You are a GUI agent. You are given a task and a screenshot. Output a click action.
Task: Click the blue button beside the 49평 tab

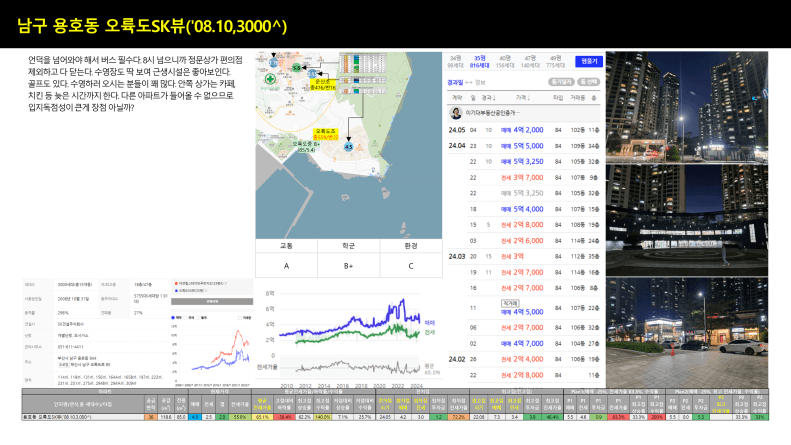pos(589,62)
